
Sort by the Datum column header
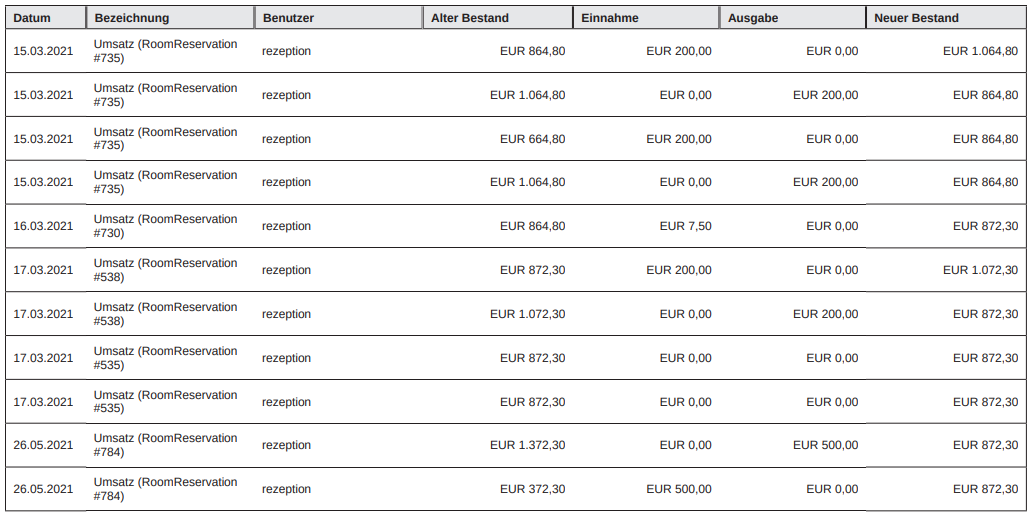tap(32, 18)
